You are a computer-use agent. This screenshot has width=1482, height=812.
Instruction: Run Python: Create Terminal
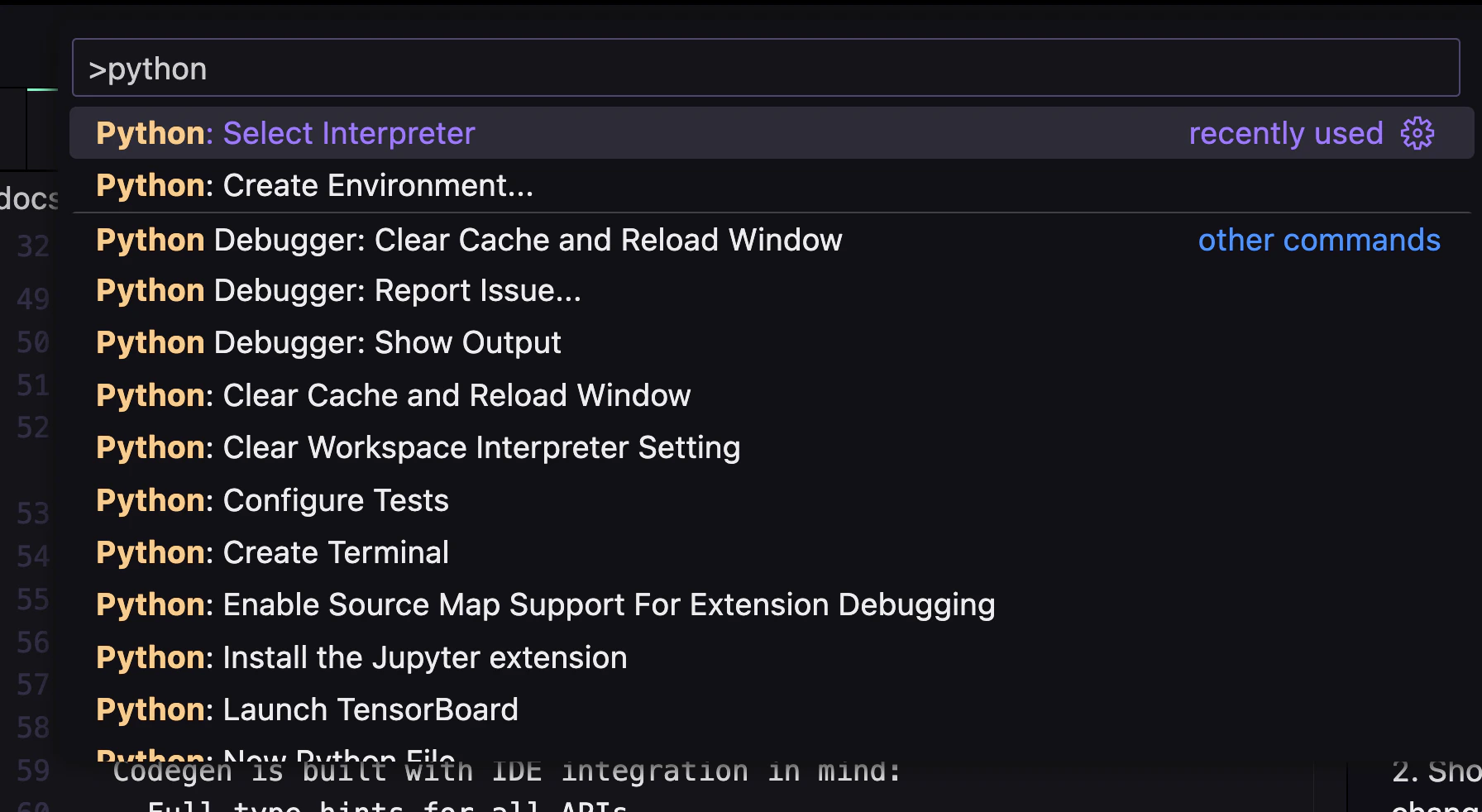(x=772, y=552)
